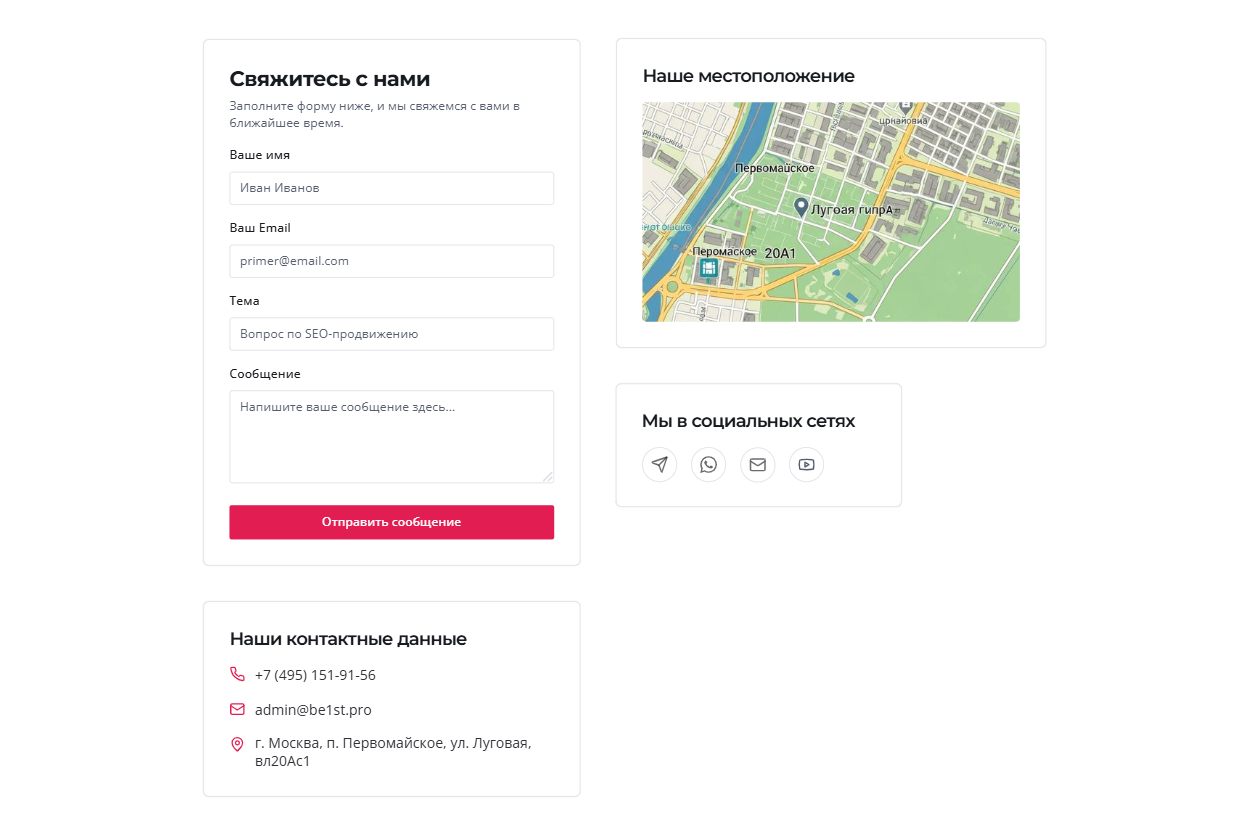Click the red phone icon in contacts
The height and width of the screenshot is (835, 1247).
pyautogui.click(x=237, y=675)
